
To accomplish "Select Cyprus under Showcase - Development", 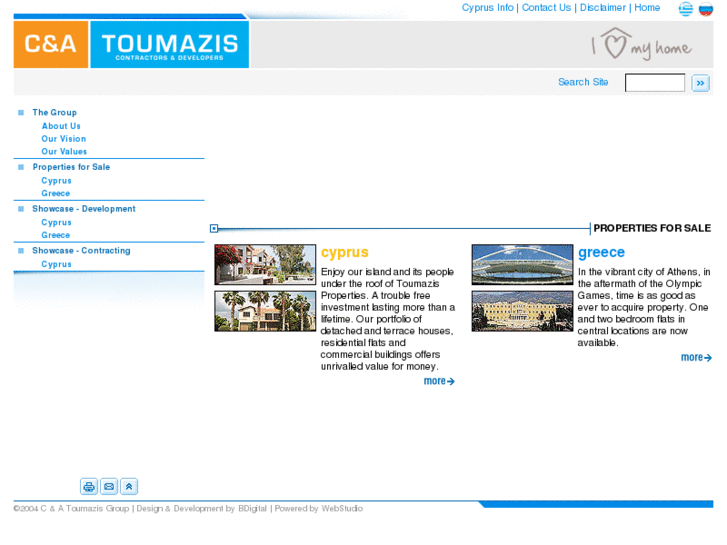I will tap(57, 223).
